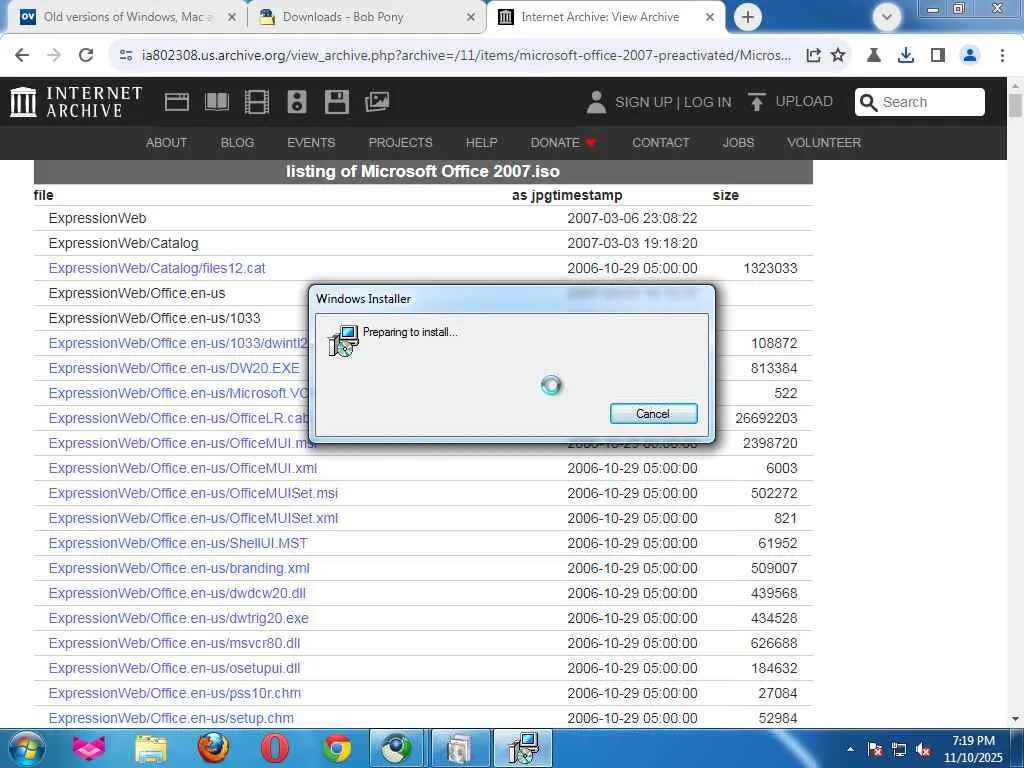Show hidden system tray icons
The image size is (1024, 768).
850,749
